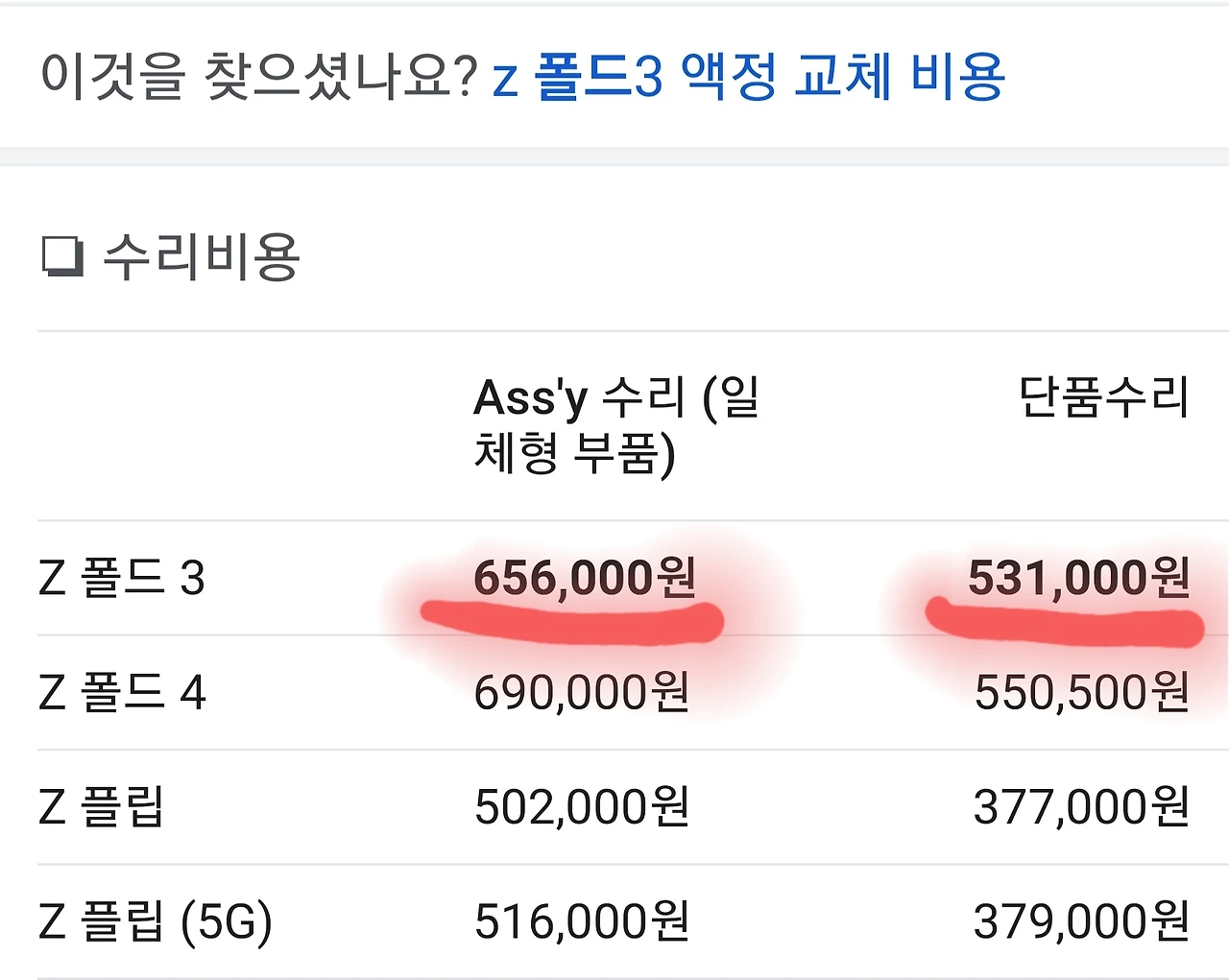Click the 531,000원 단품수리 price
The image size is (1229, 980).
1079,578
